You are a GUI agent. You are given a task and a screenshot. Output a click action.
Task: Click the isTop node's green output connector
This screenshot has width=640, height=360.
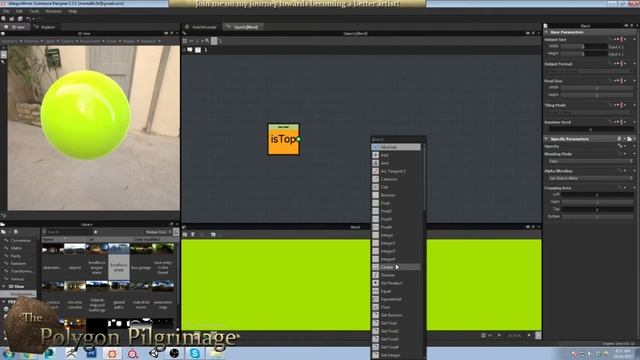click(299, 139)
